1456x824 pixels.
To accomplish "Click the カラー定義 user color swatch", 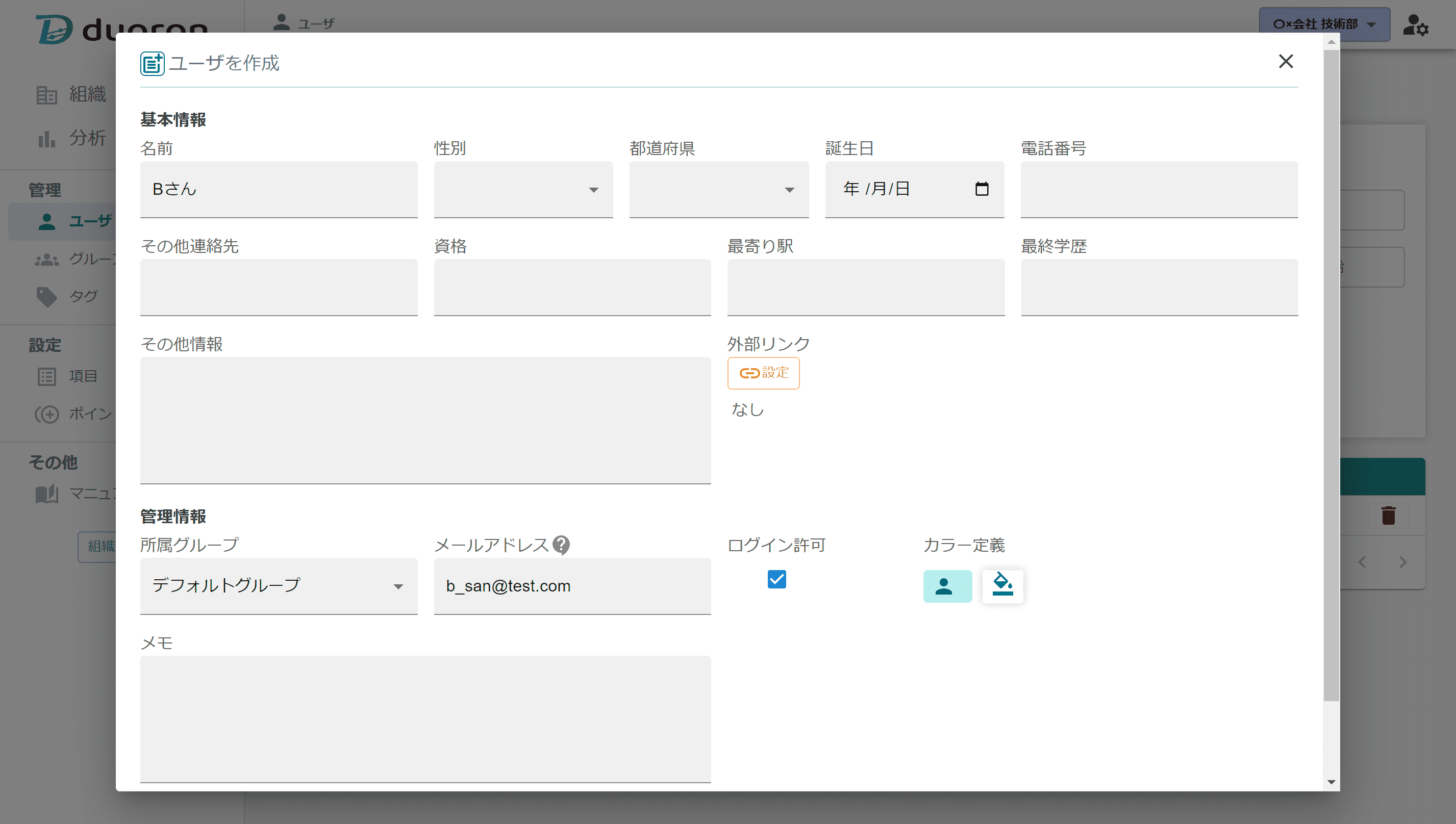I will click(x=947, y=586).
